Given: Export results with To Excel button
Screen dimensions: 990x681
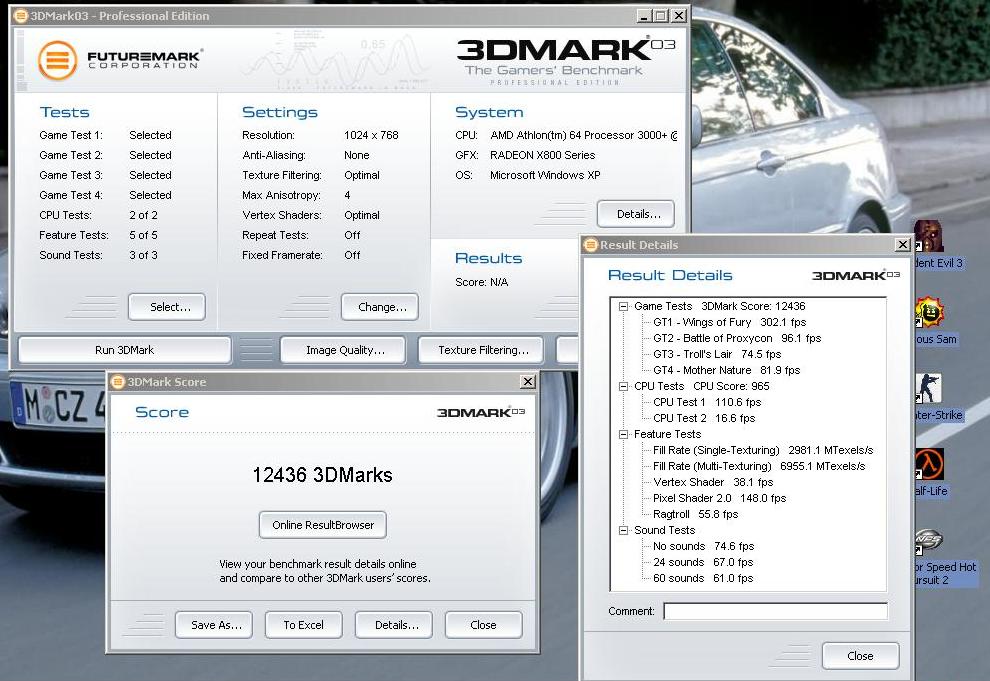Looking at the screenshot, I should [x=304, y=625].
